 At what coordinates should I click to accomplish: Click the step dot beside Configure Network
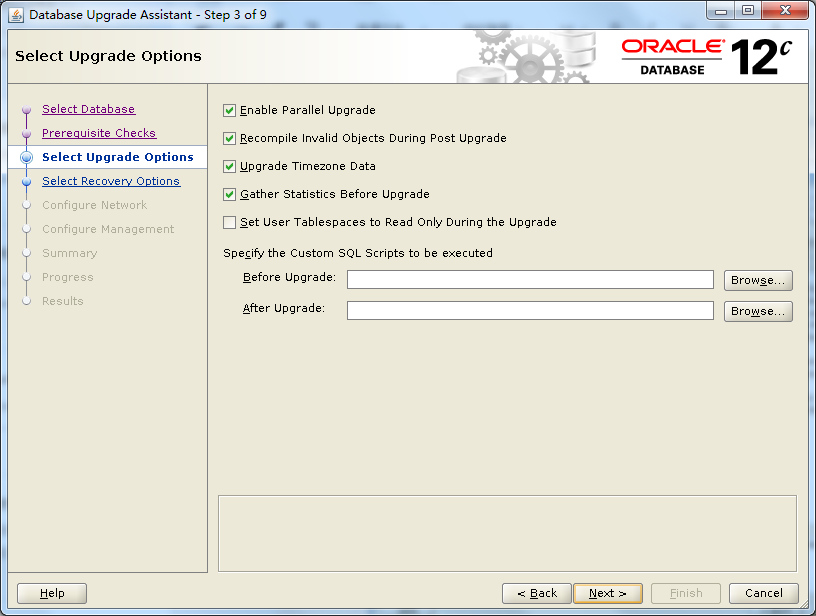pyautogui.click(x=26, y=205)
